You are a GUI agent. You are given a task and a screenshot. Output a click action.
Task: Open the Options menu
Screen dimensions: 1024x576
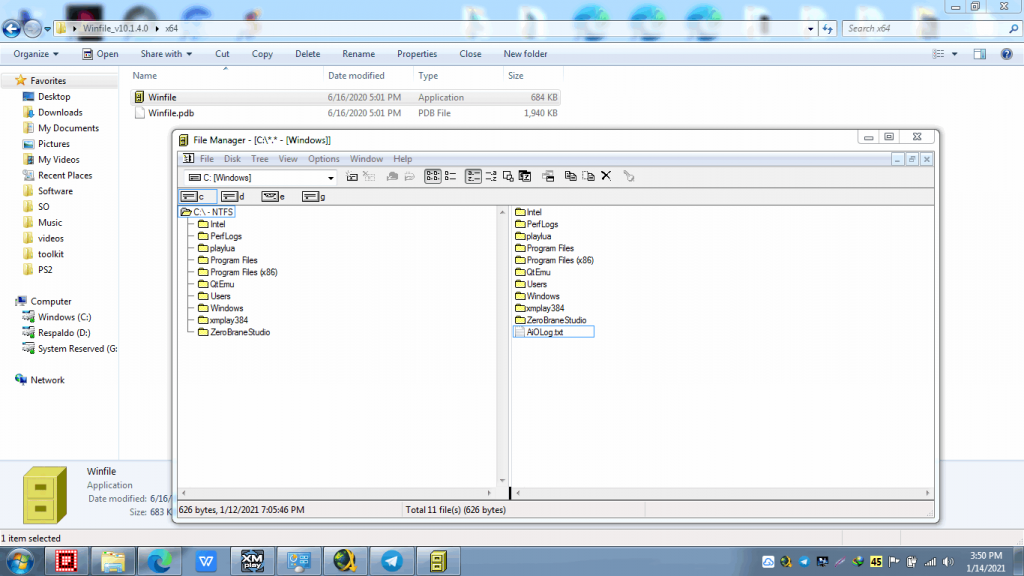click(x=323, y=159)
